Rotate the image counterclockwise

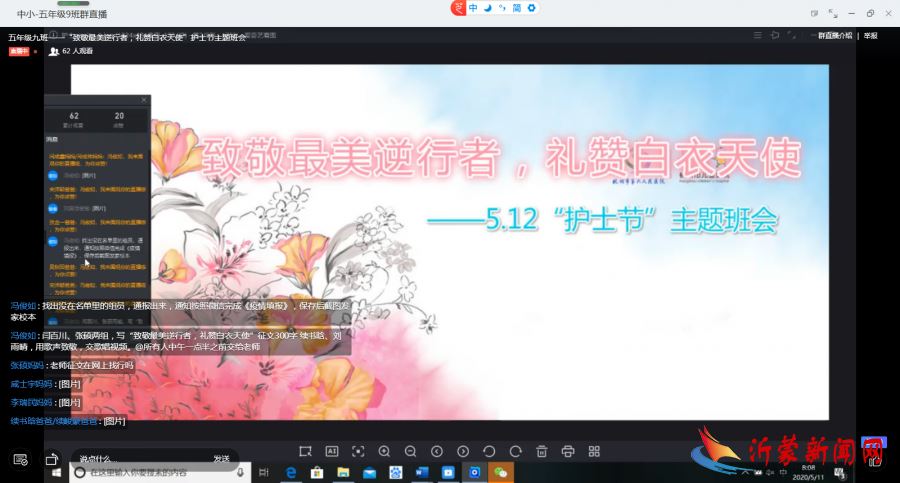[x=489, y=451]
